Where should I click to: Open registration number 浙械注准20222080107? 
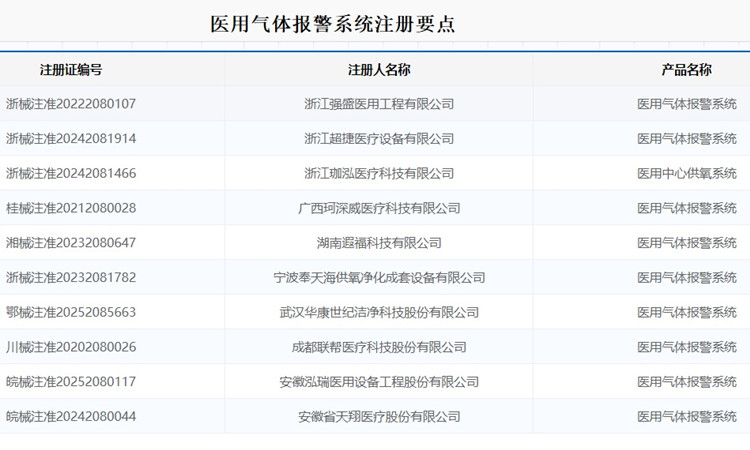(x=71, y=104)
